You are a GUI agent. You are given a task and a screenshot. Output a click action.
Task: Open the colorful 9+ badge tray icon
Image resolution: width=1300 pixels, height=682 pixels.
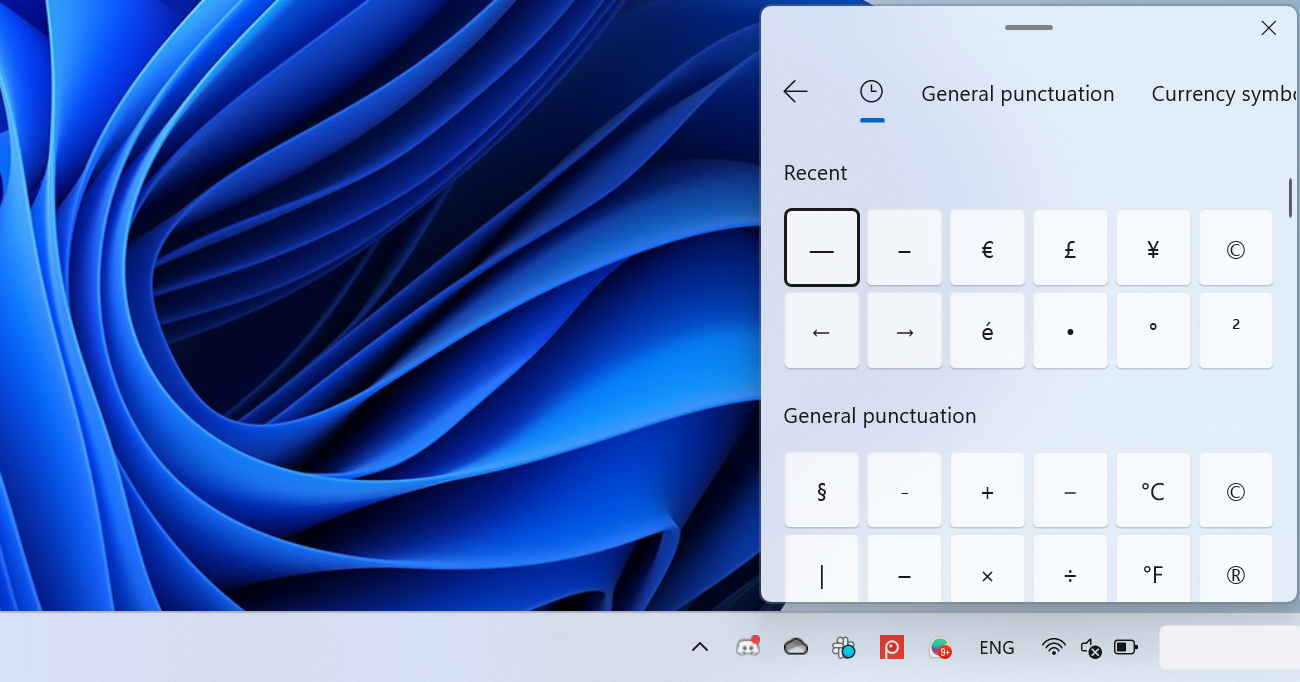940,648
